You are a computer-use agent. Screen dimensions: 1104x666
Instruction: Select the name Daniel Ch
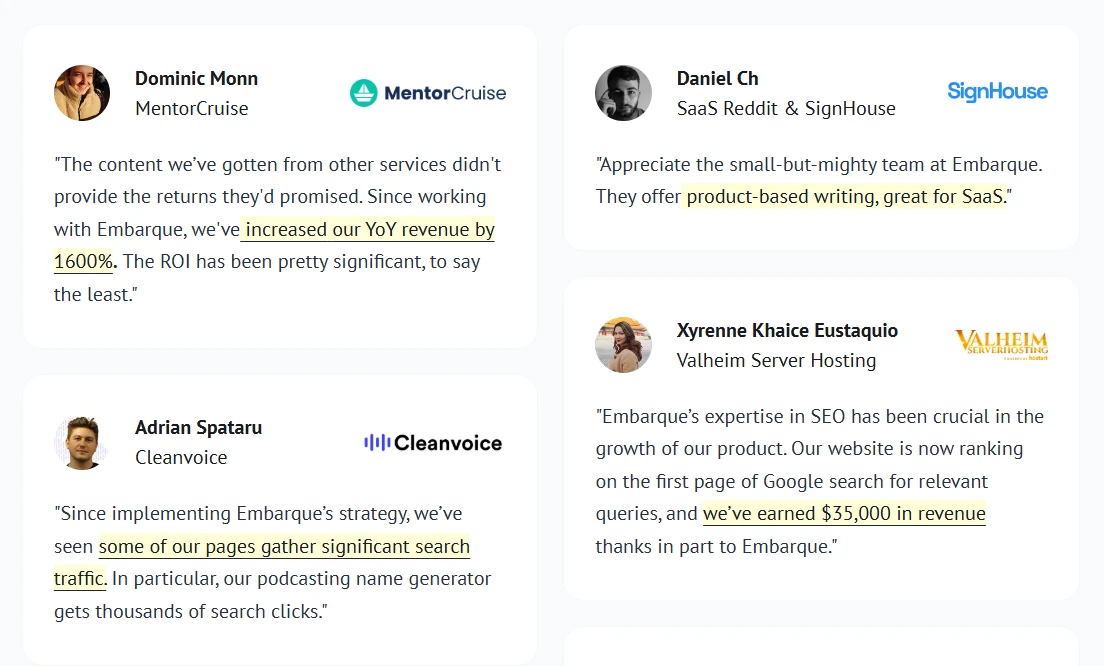pos(717,78)
